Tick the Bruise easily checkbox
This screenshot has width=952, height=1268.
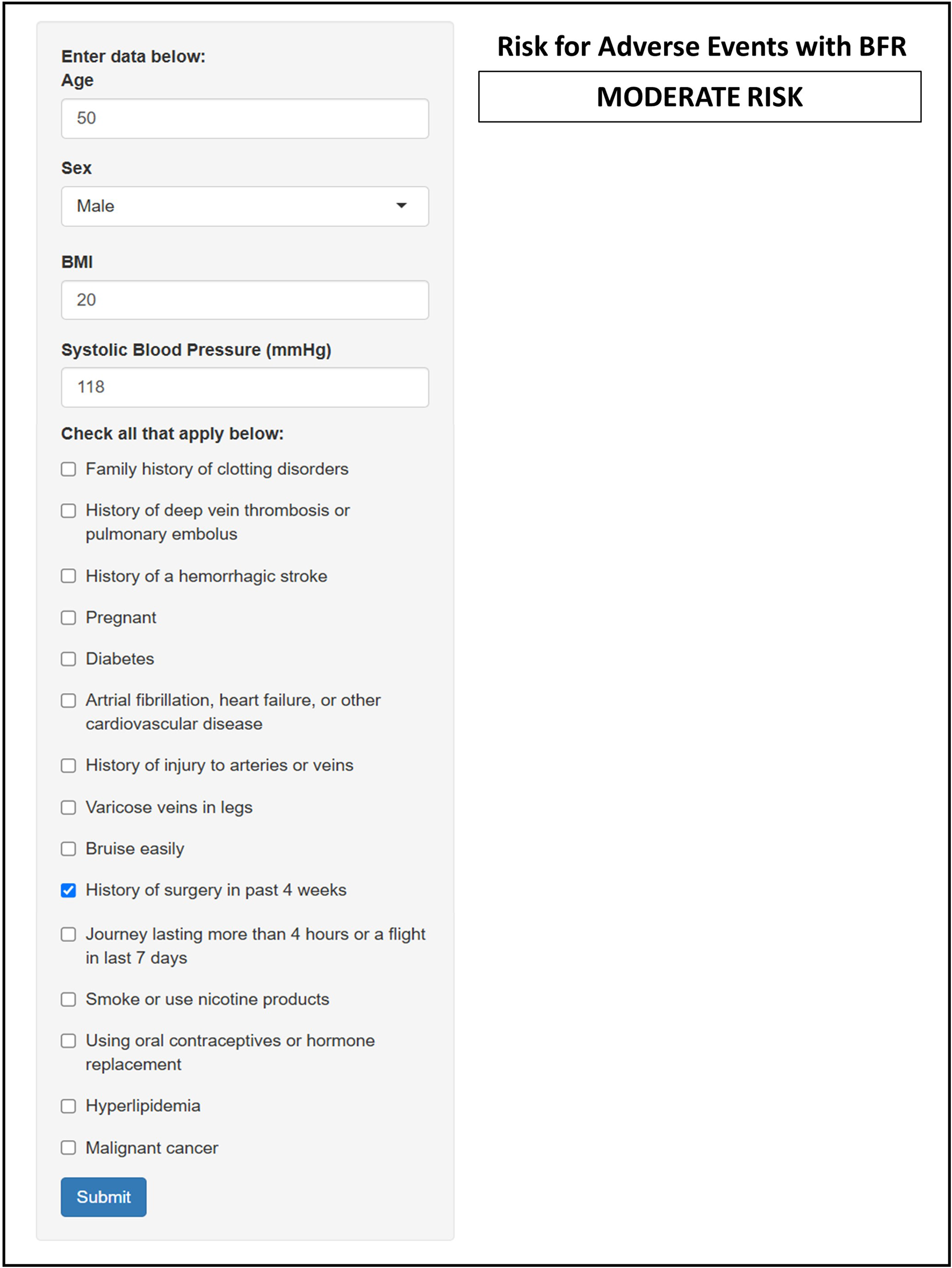[x=69, y=848]
